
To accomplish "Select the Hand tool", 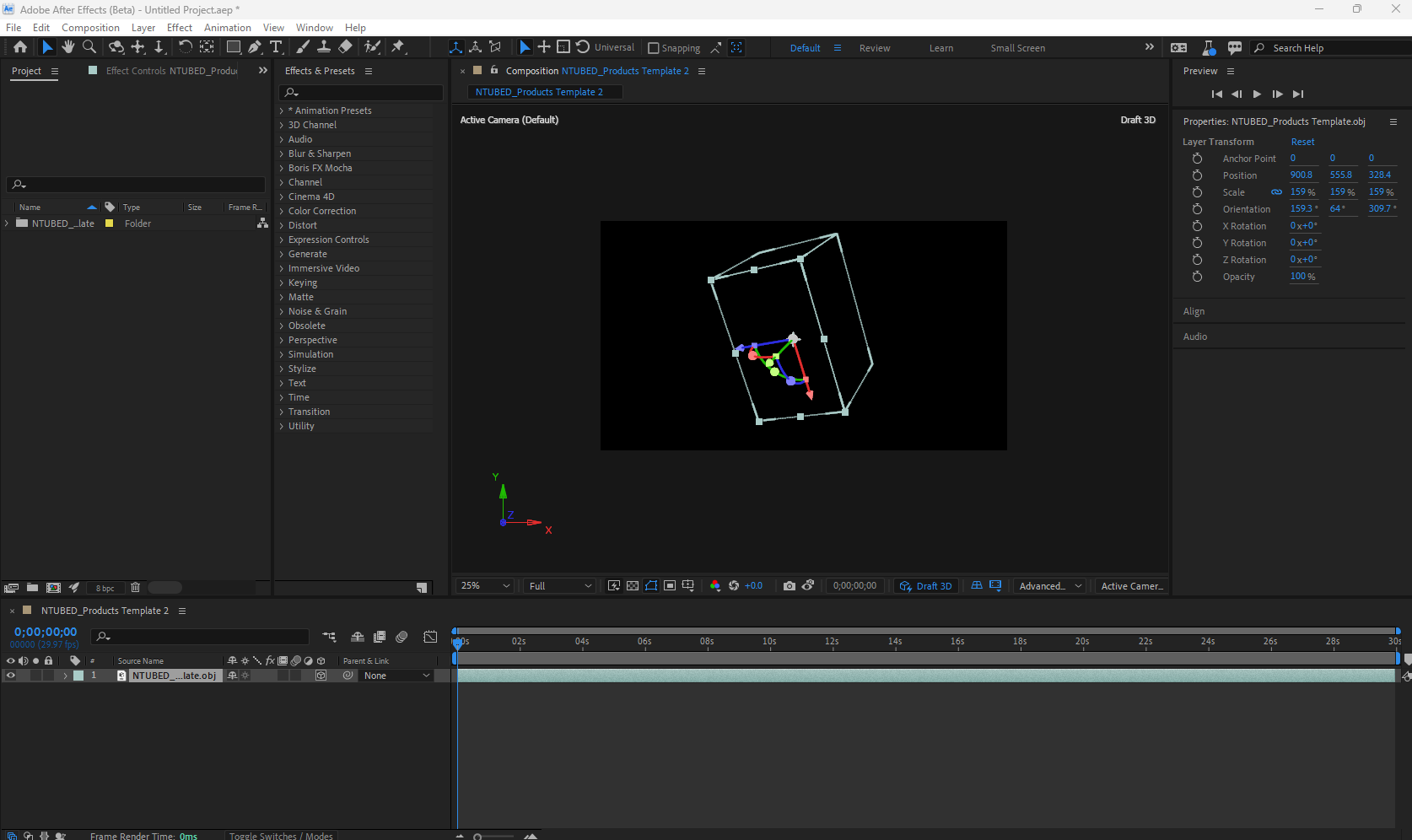I will click(x=67, y=47).
